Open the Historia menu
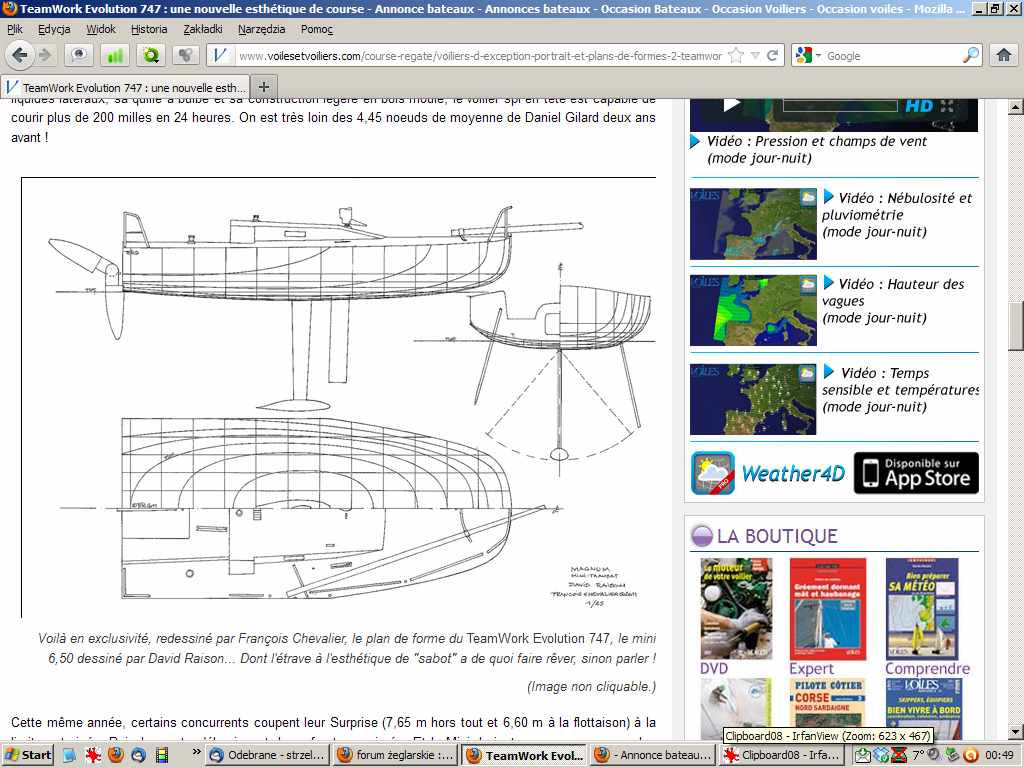Viewport: 1024px width, 768px height. click(x=149, y=29)
